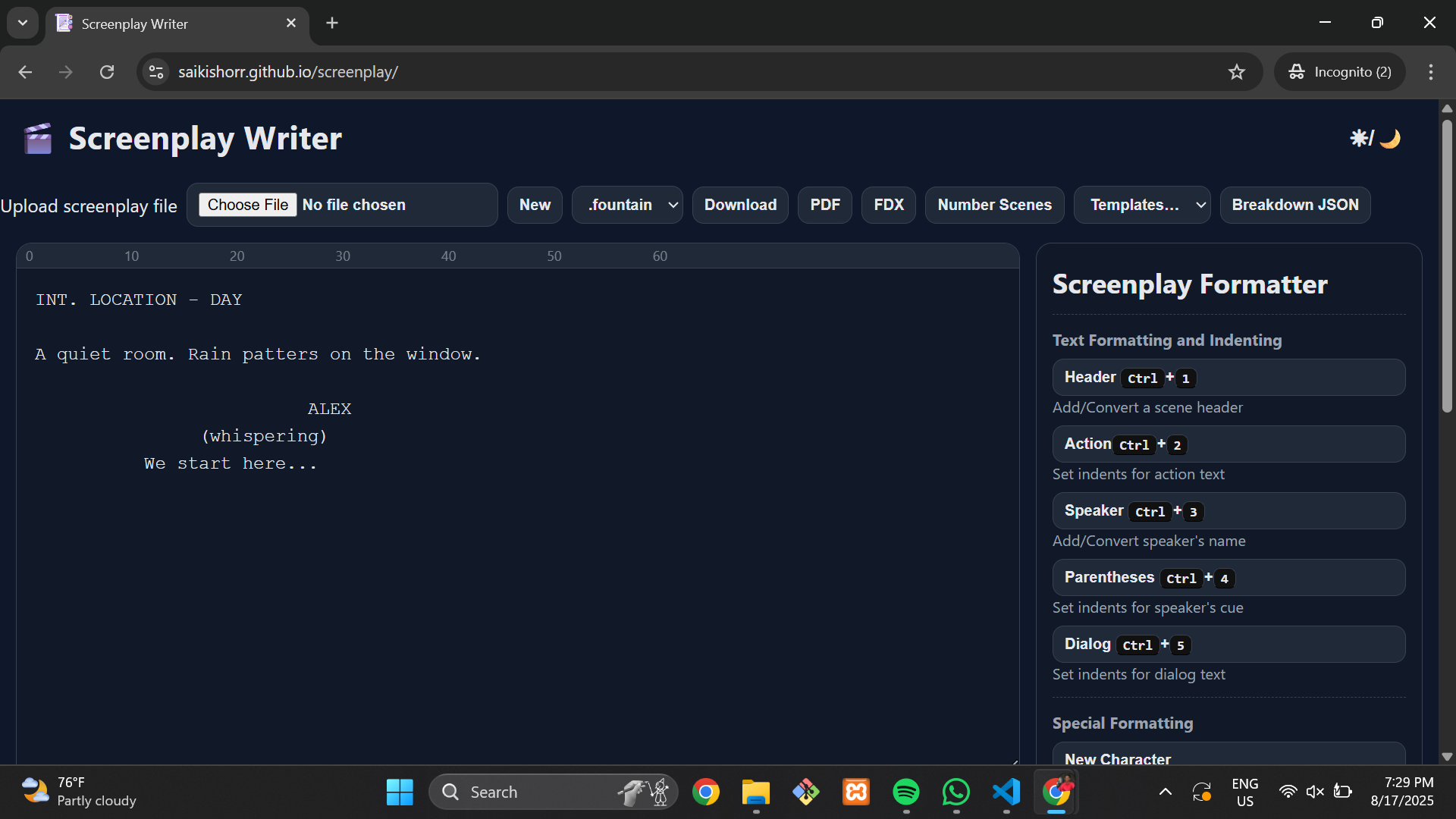1456x819 pixels.
Task: Click the Breakdown JSON button
Action: [1294, 205]
